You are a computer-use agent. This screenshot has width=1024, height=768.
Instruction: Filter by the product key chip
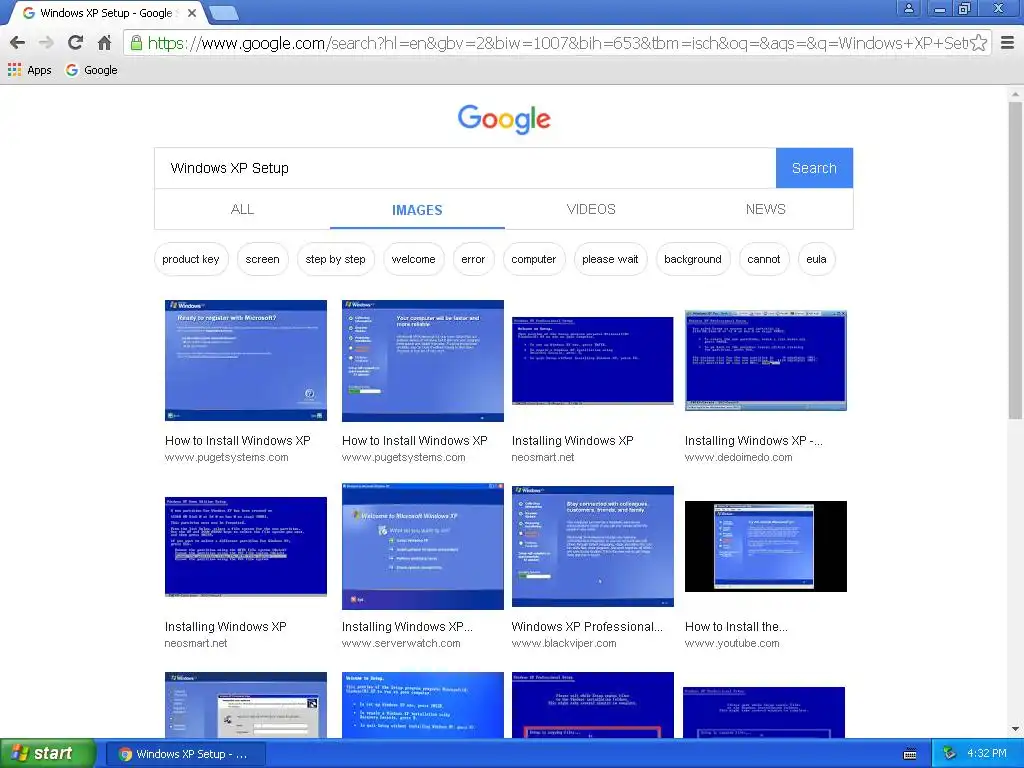pyautogui.click(x=191, y=259)
